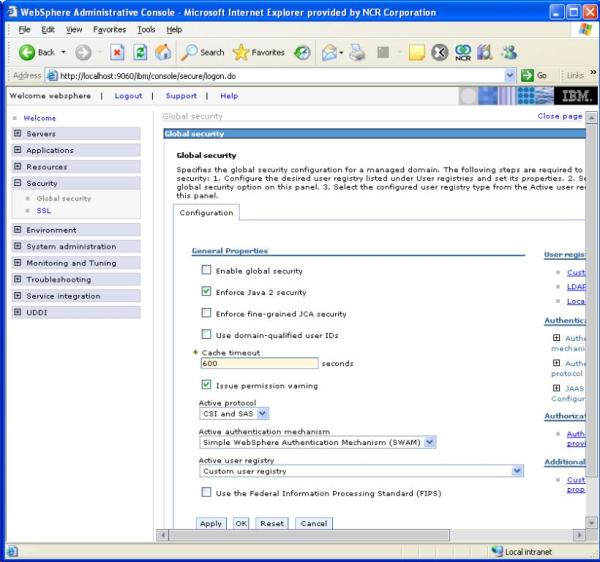This screenshot has height=562, width=600.
Task: Click the Stop loading icon
Action: pyautogui.click(x=117, y=52)
